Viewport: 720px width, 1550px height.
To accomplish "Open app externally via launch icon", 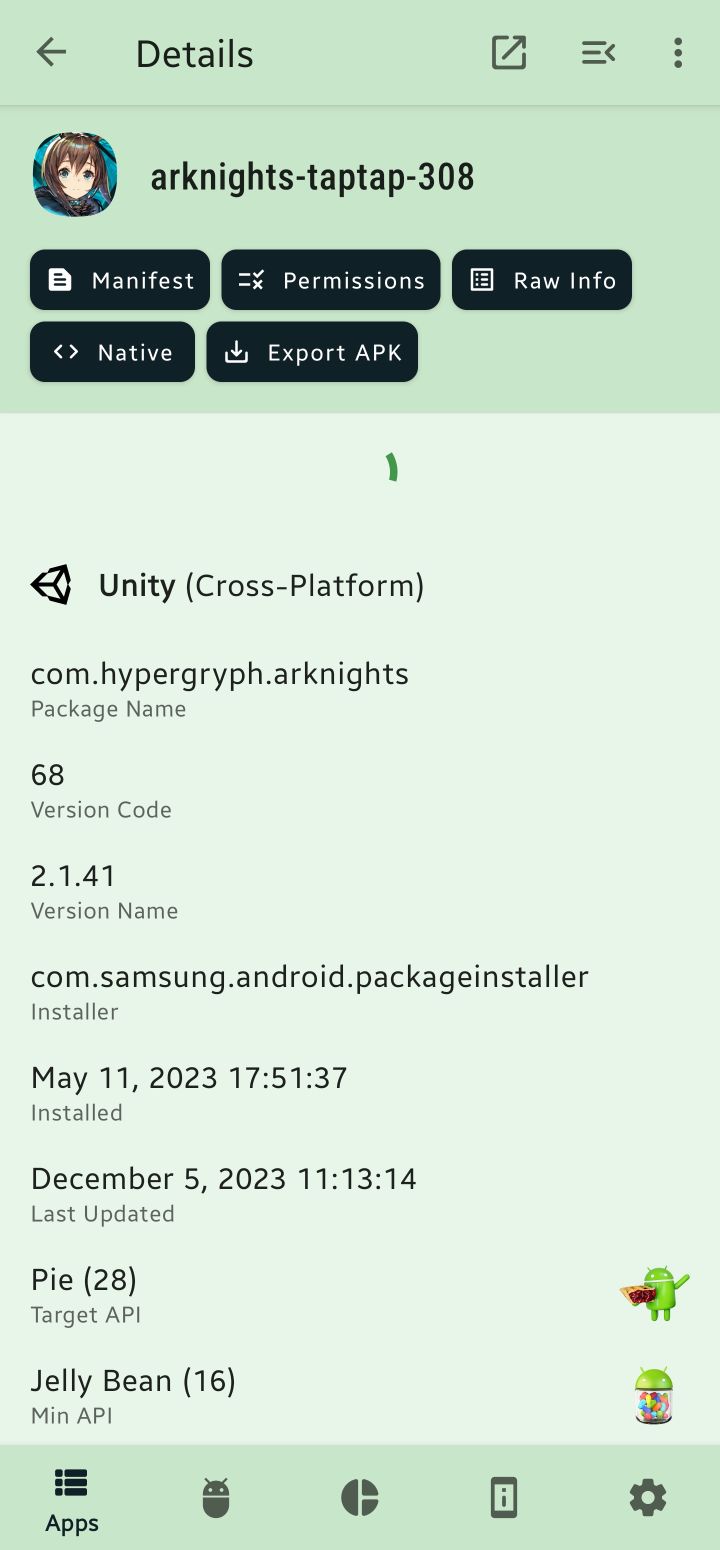I will [x=509, y=53].
